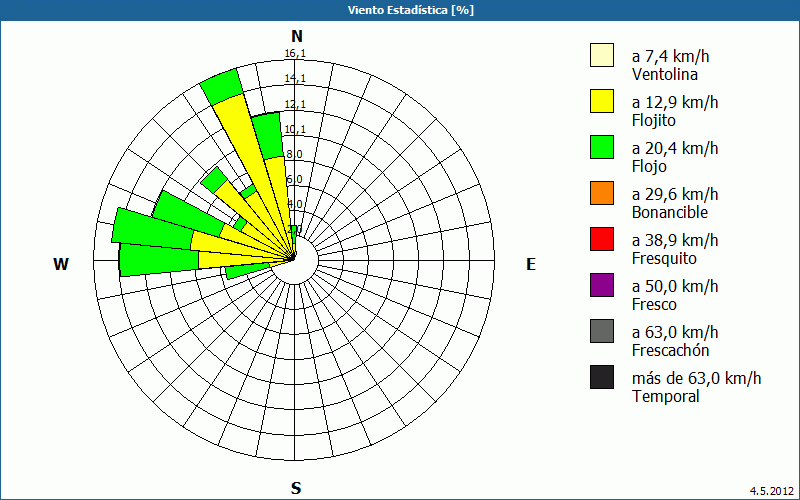Click the 'a 20,4 km/h' legend text
The image size is (800, 500).
[x=675, y=148]
